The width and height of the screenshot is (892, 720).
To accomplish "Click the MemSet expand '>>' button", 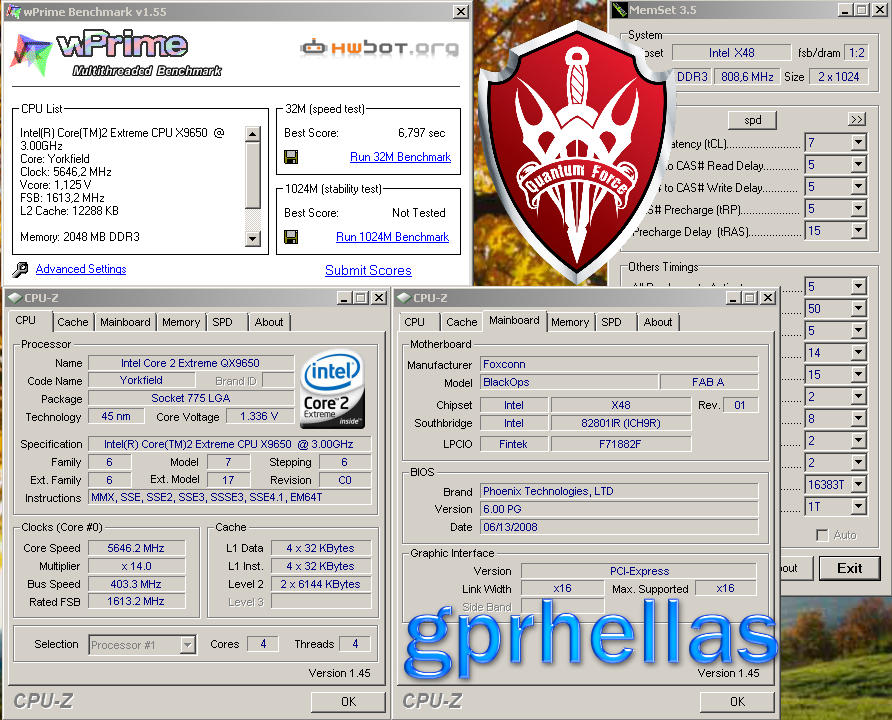I will [x=857, y=119].
